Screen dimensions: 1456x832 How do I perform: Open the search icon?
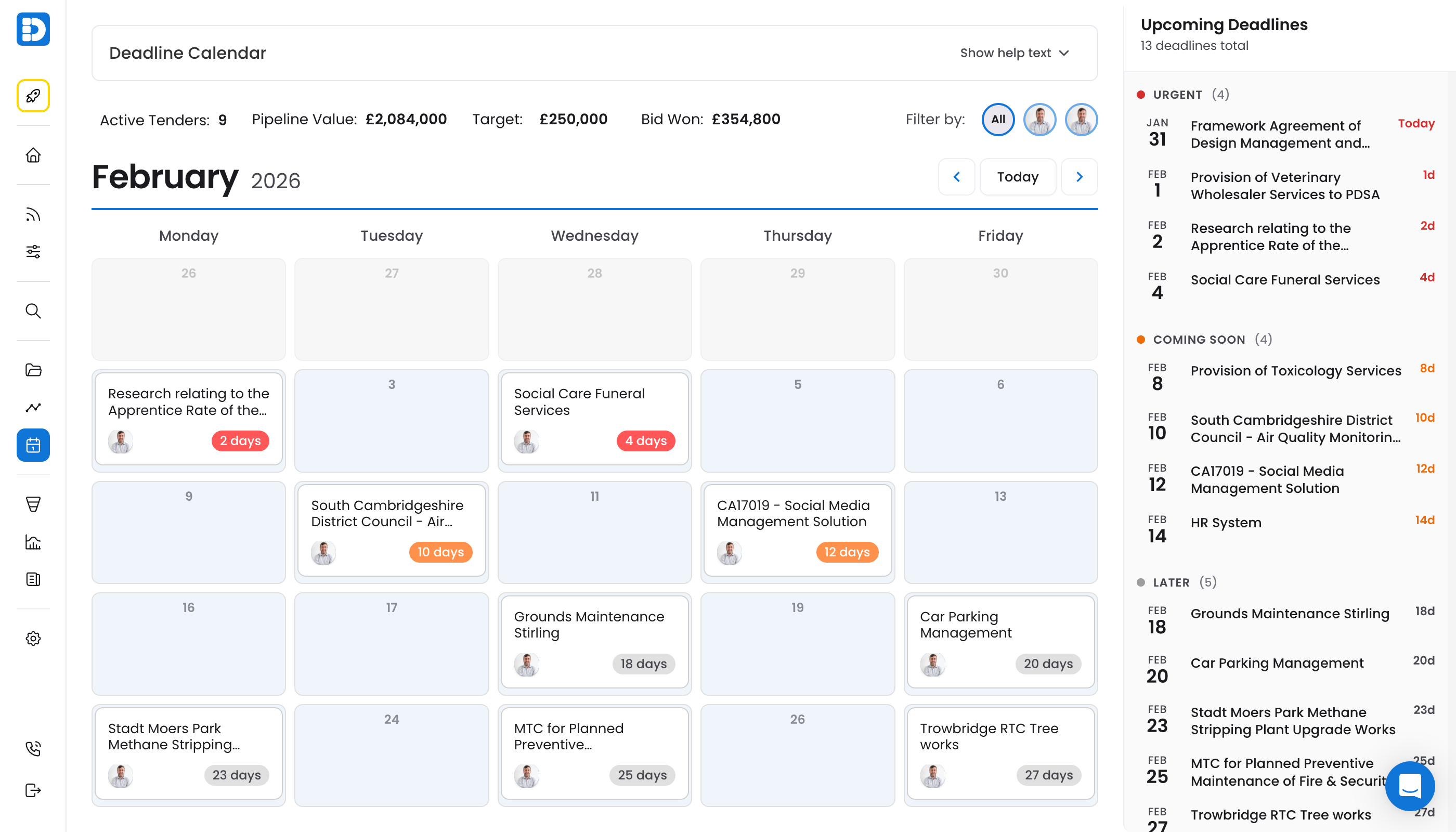pos(33,311)
